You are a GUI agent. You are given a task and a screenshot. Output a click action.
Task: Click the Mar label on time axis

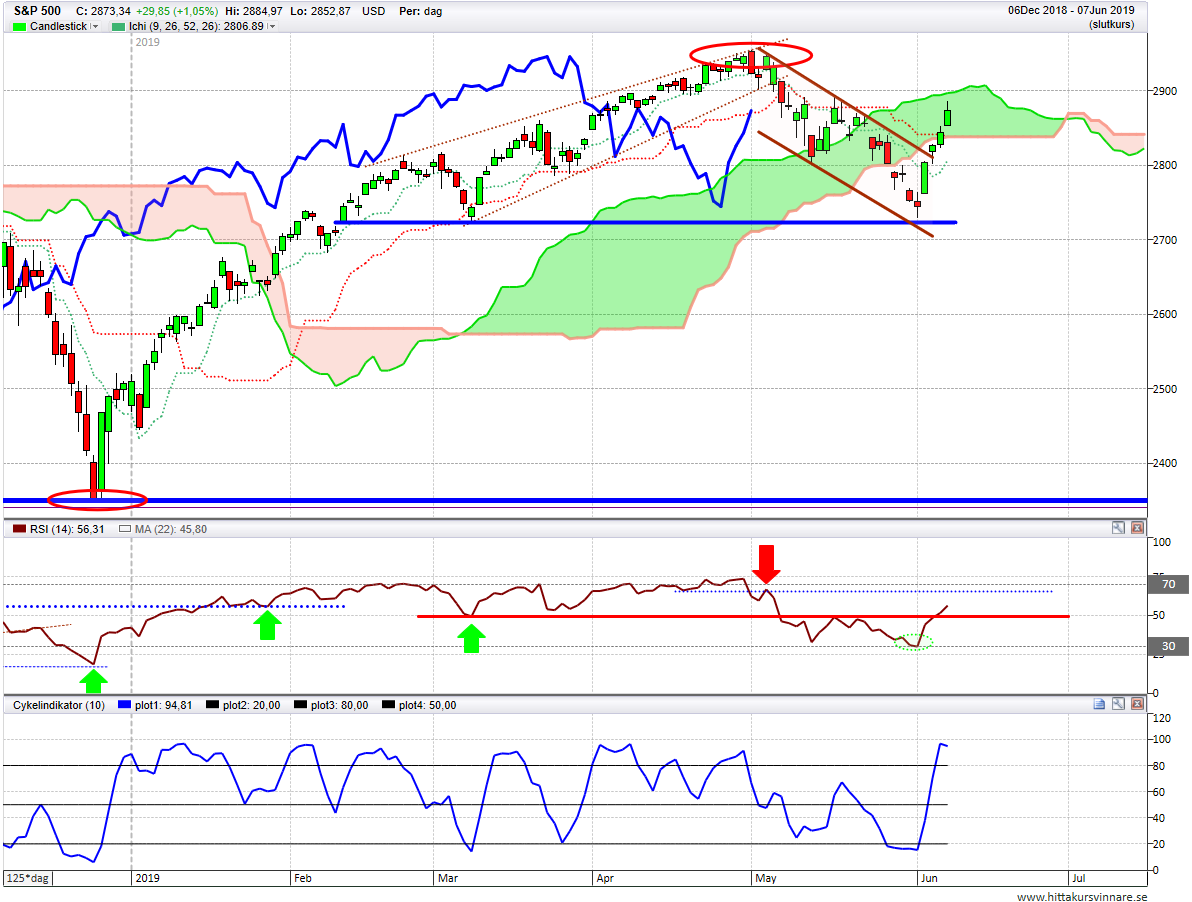coord(448,878)
